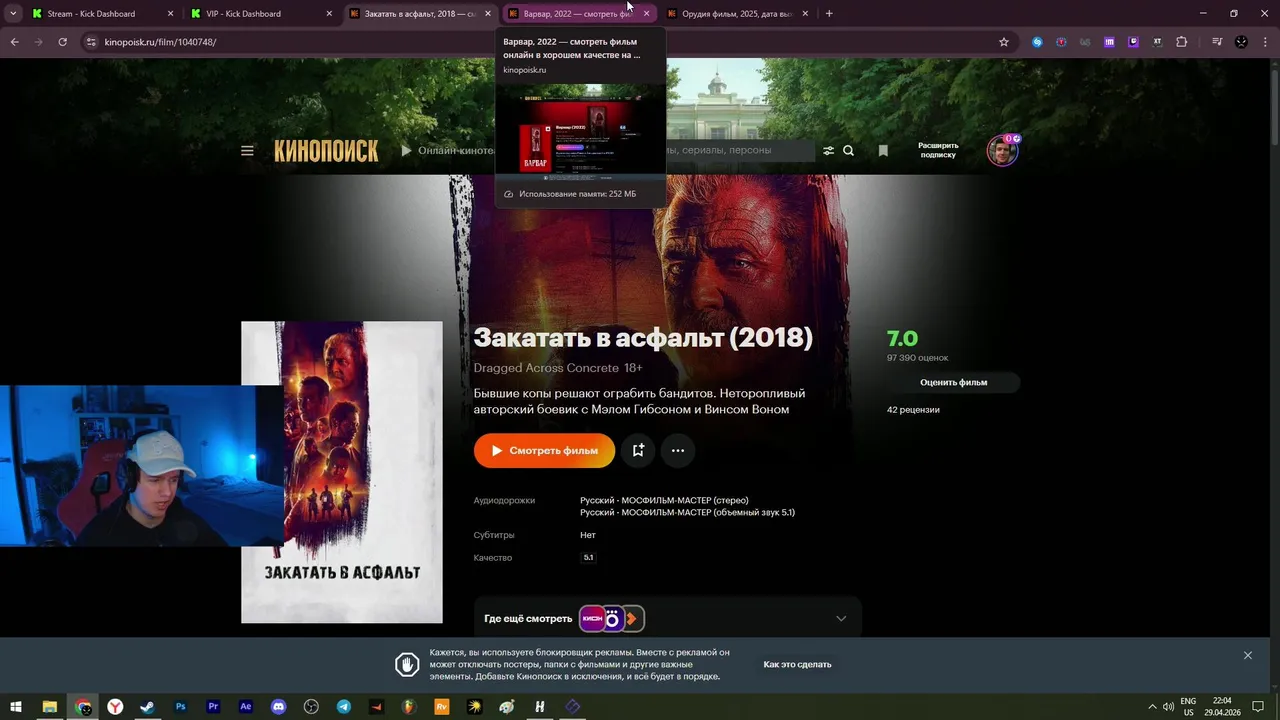This screenshot has width=1280, height=720.
Task: Show hidden system tray icons
Action: (x=1152, y=706)
